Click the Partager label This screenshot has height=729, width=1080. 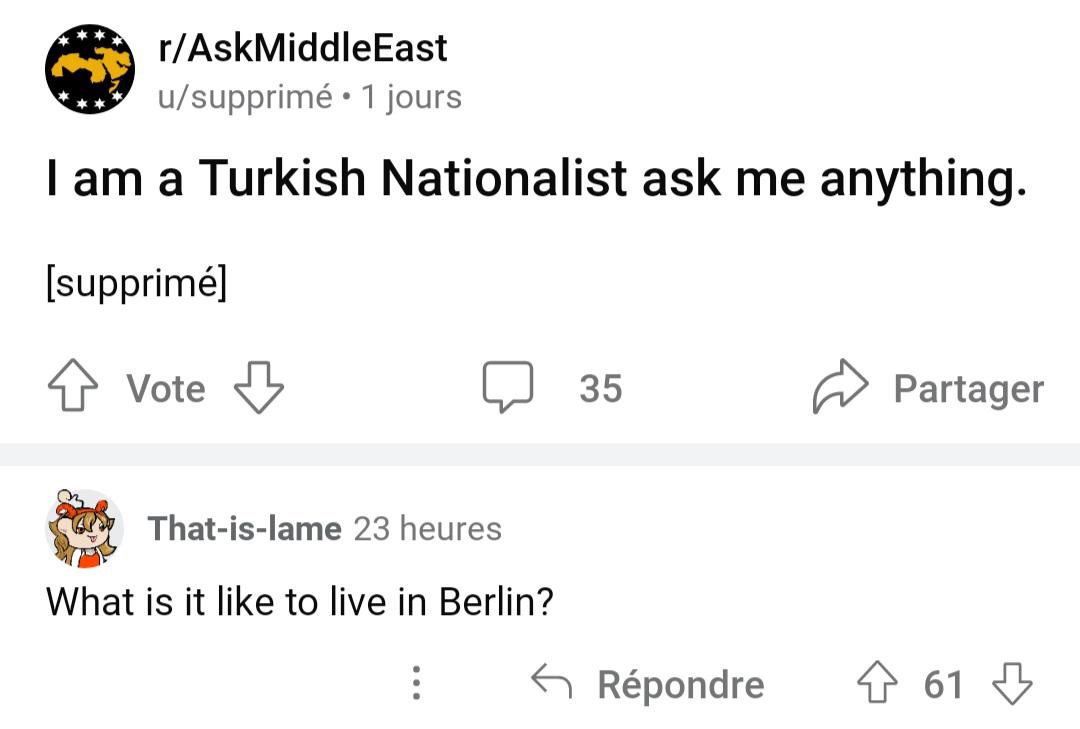click(x=968, y=388)
